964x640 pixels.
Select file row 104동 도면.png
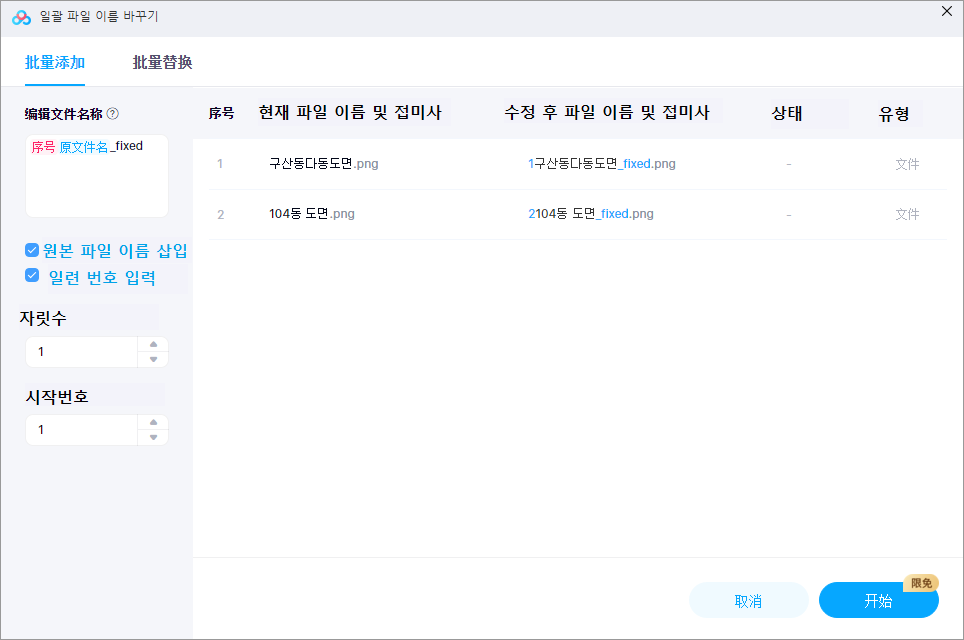pyautogui.click(x=578, y=215)
